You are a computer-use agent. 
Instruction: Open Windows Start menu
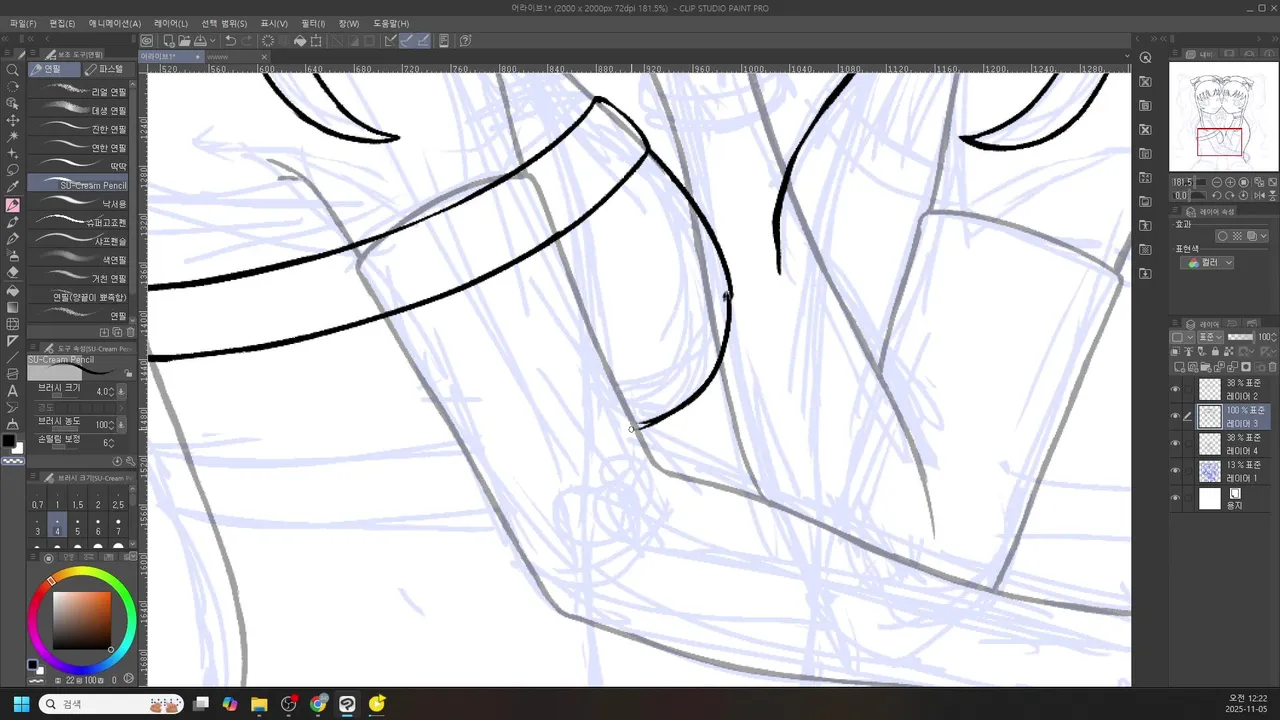[21, 704]
